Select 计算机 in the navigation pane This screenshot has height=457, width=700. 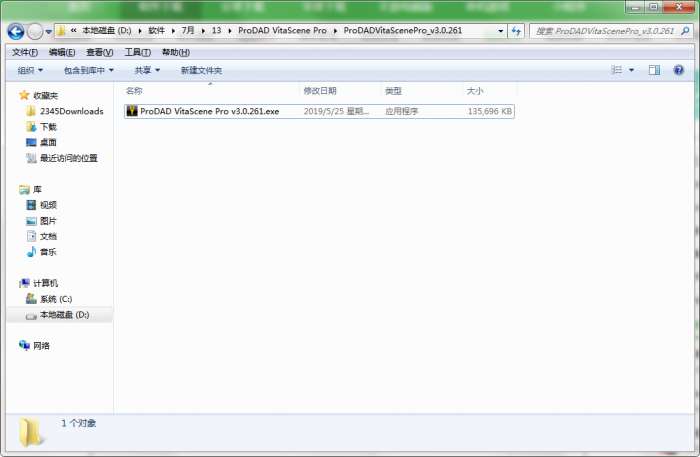click(x=46, y=283)
